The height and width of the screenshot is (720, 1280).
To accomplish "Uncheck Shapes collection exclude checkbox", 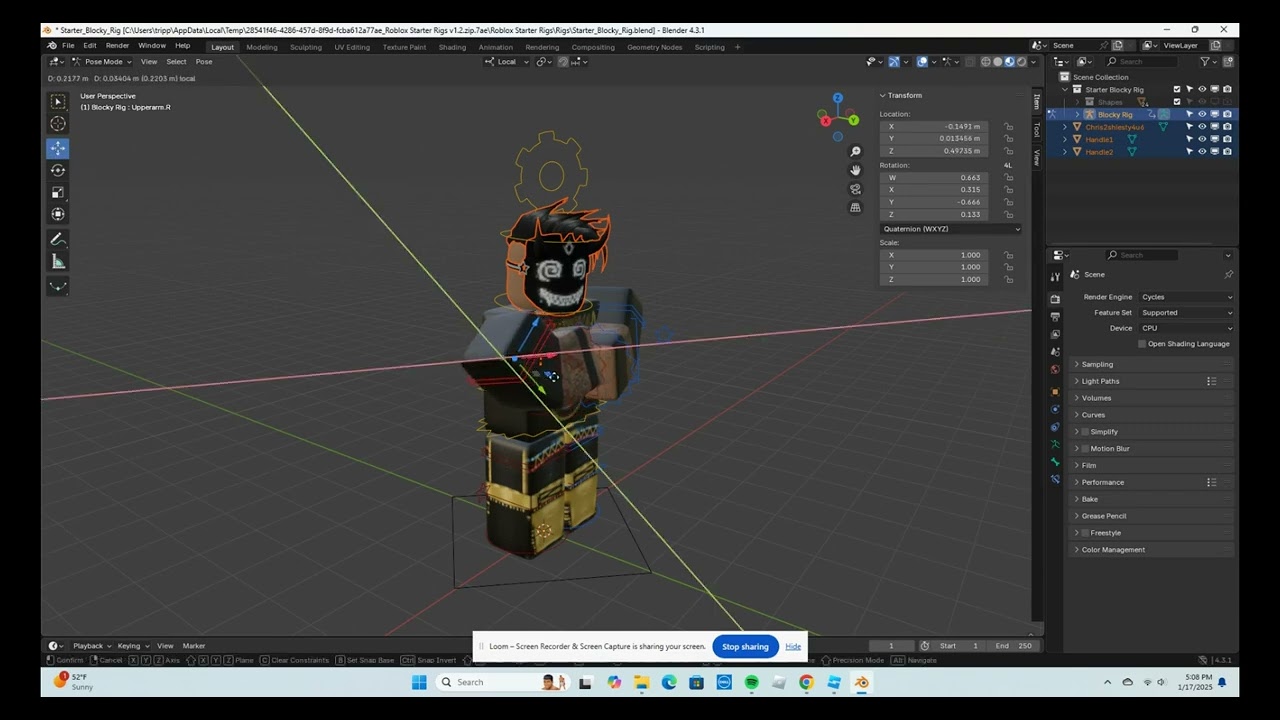I will click(1177, 102).
